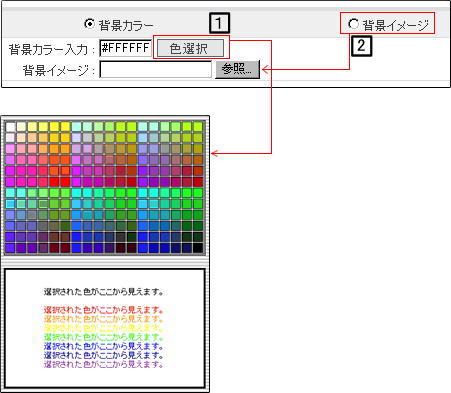This screenshot has width=451, height=393.
Task: Pick the magenta swatch at the left edge
Action: point(10,182)
